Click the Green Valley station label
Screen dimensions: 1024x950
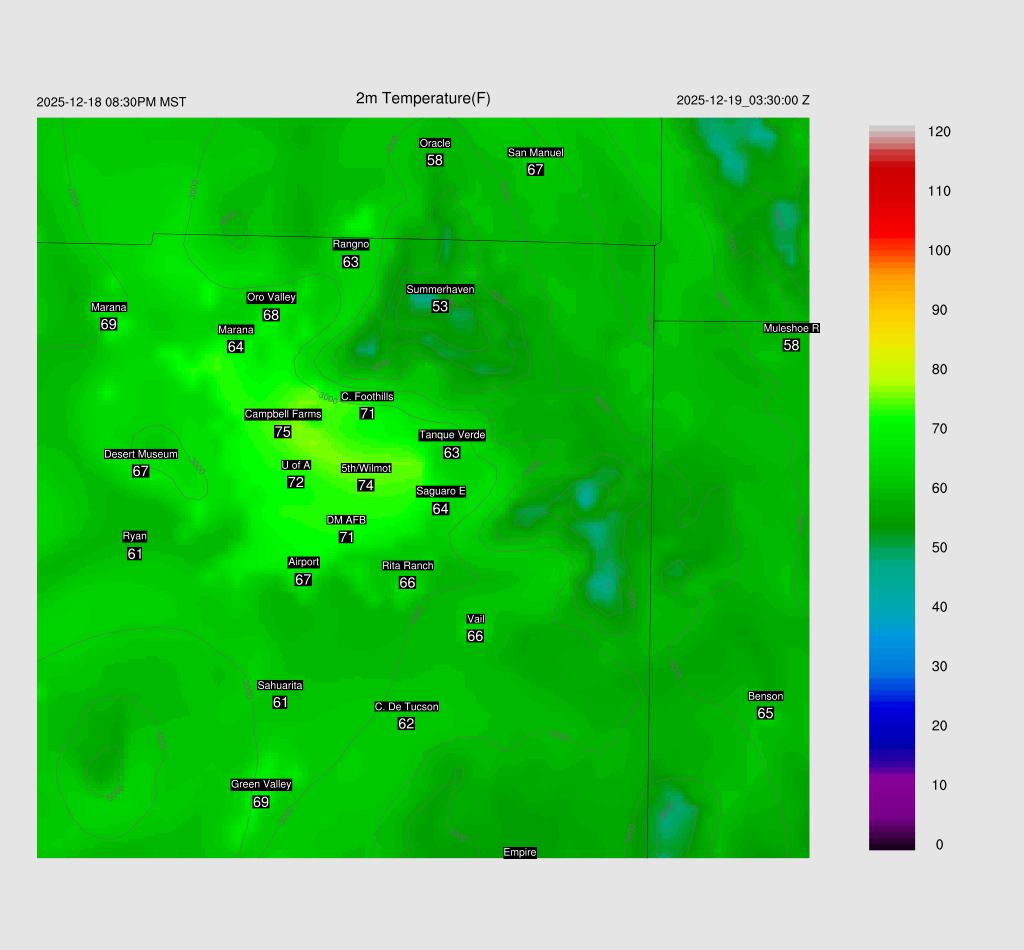261,784
